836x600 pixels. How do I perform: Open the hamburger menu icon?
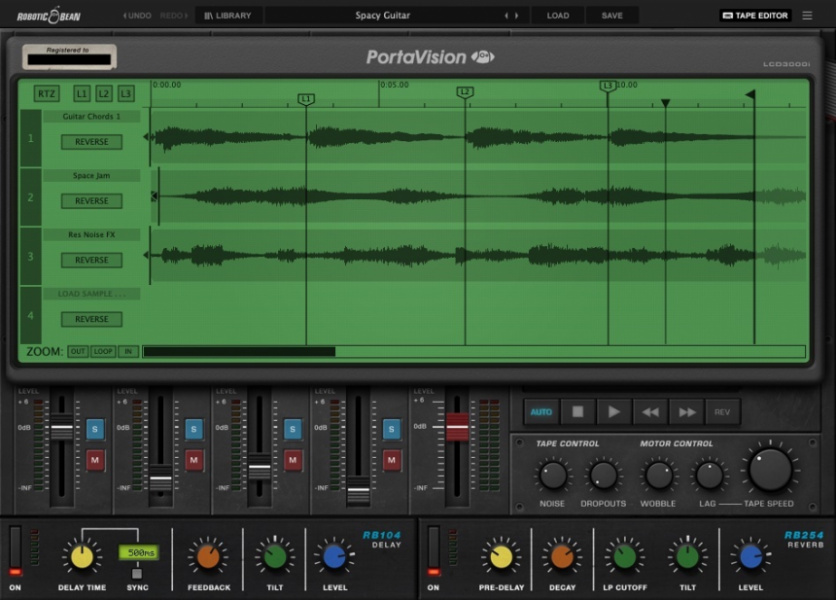pyautogui.click(x=808, y=16)
